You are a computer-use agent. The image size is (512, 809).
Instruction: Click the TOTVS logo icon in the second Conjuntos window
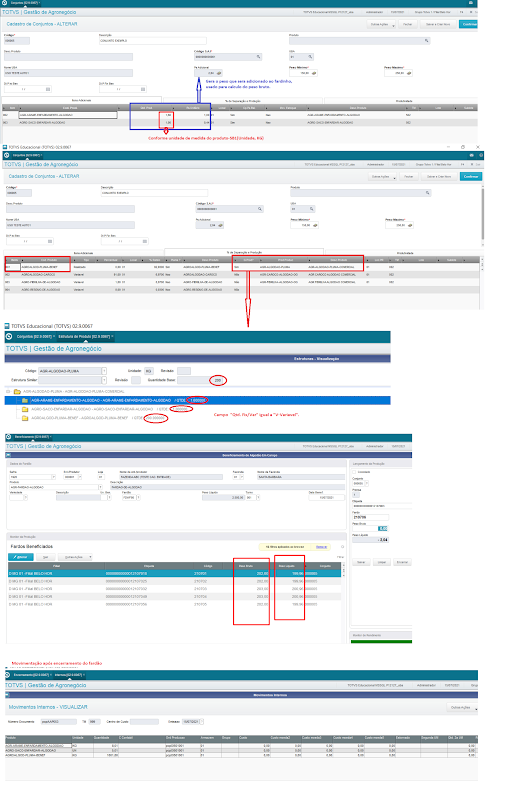coord(7,155)
